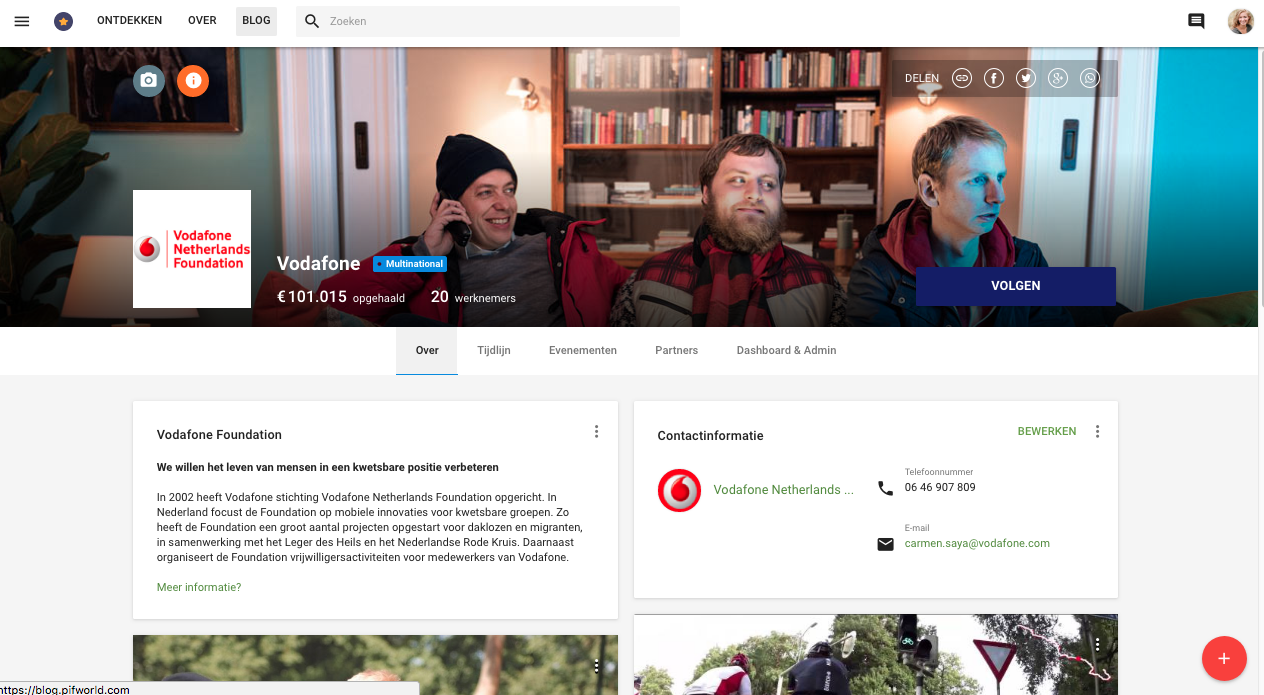Click the star logo home icon
1264x695 pixels.
tap(63, 21)
